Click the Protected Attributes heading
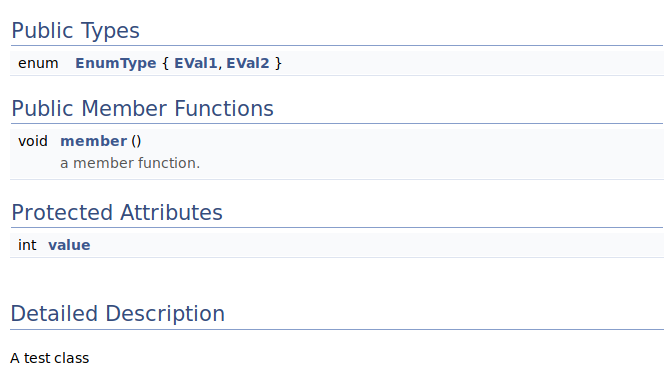666x376 pixels. coord(117,212)
